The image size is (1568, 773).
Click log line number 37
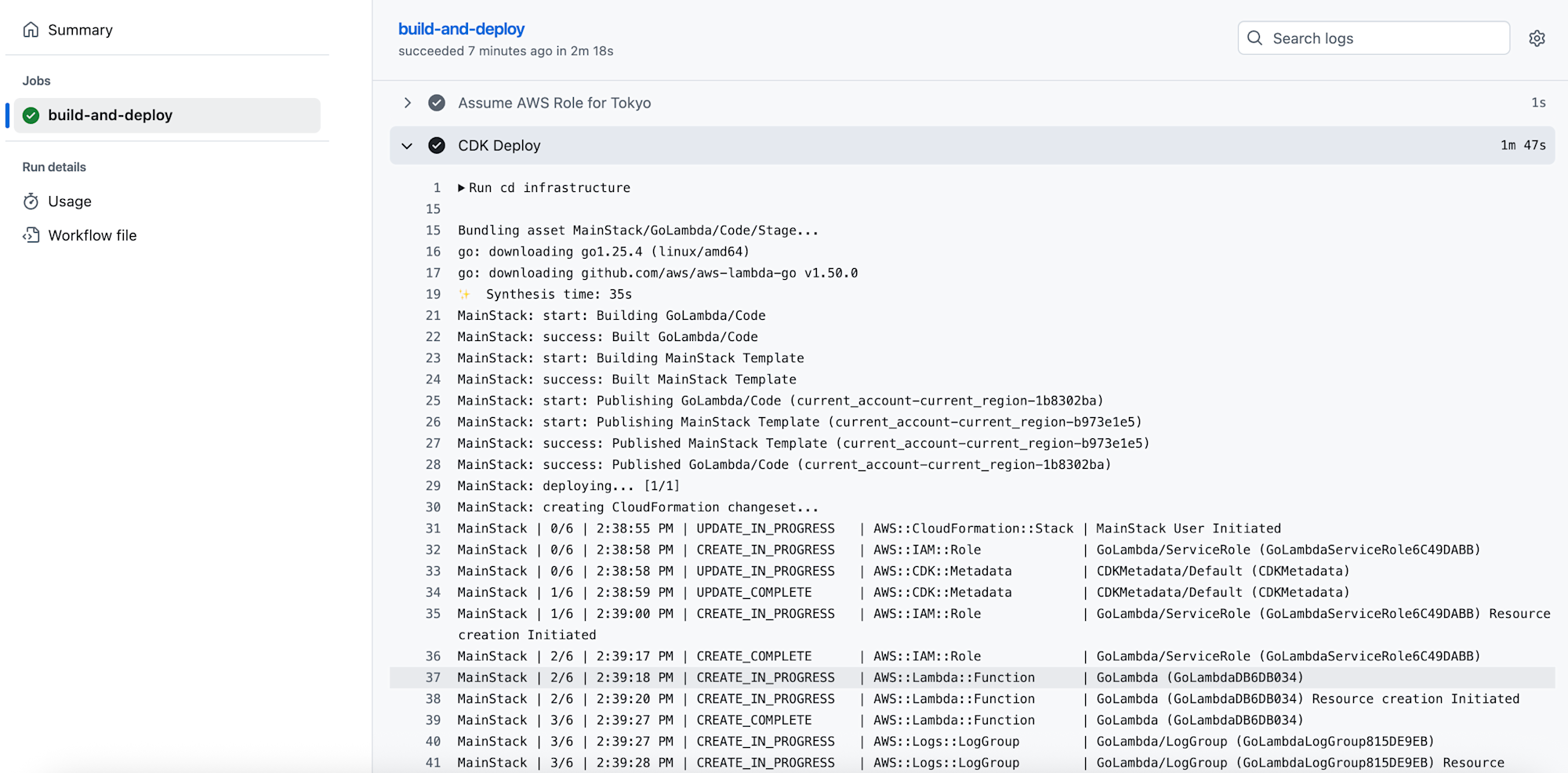click(x=433, y=677)
